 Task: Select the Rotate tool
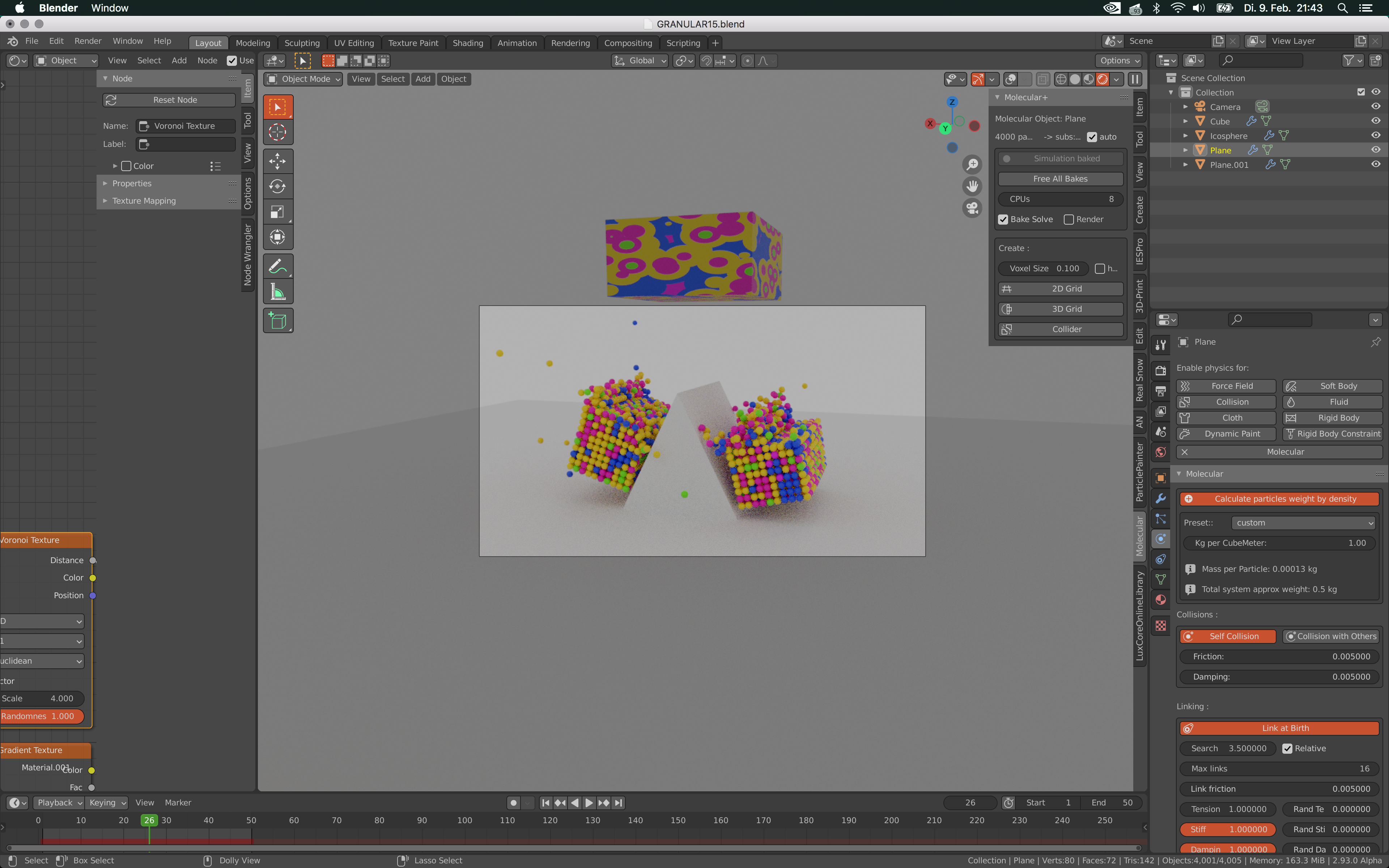click(x=278, y=186)
